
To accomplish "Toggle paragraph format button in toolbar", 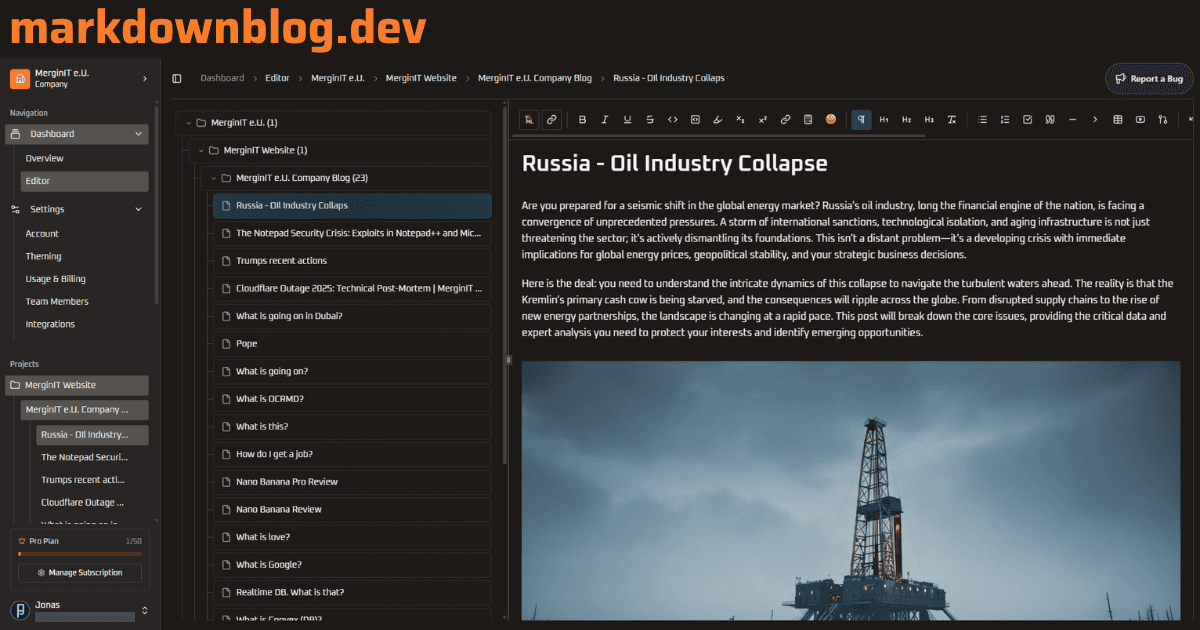I will click(861, 120).
